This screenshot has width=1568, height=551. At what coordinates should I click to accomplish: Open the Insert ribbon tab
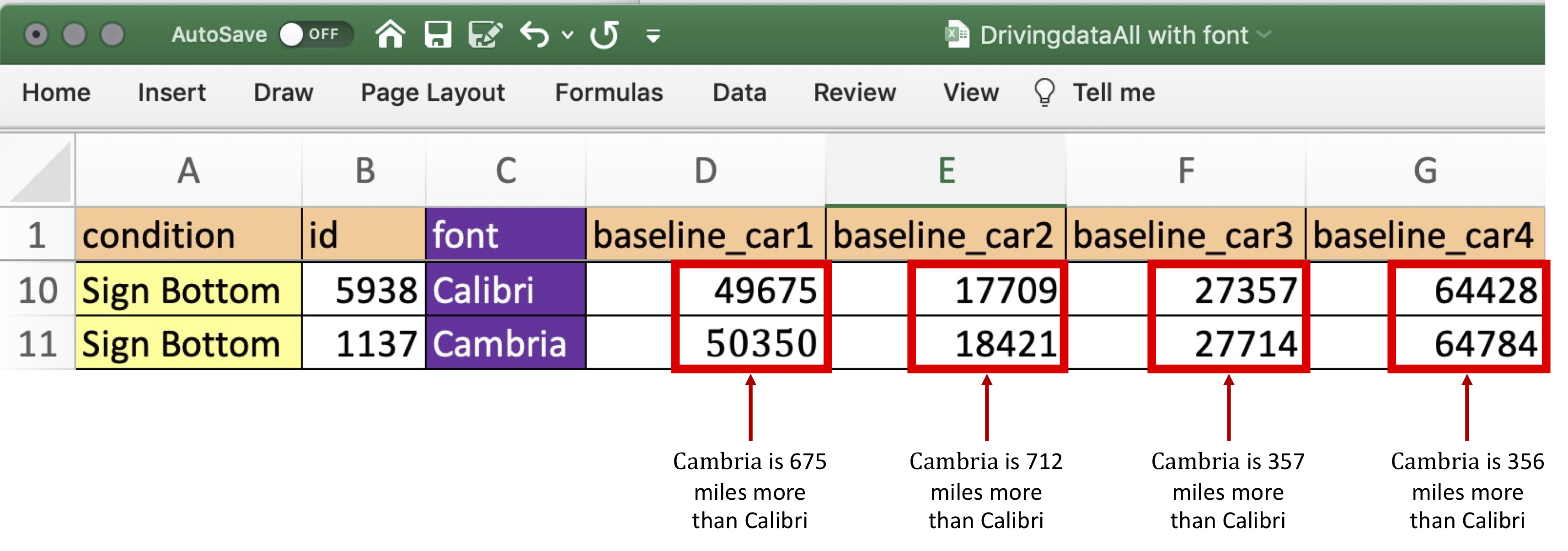pos(171,92)
